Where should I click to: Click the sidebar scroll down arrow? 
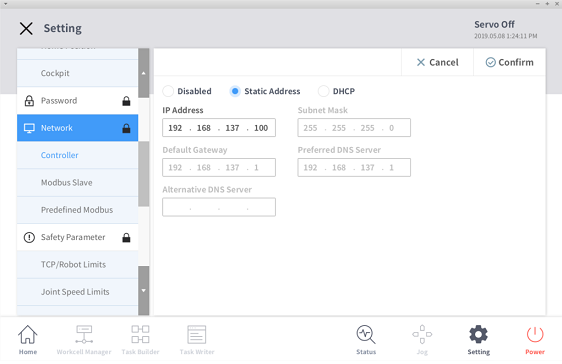[144, 291]
